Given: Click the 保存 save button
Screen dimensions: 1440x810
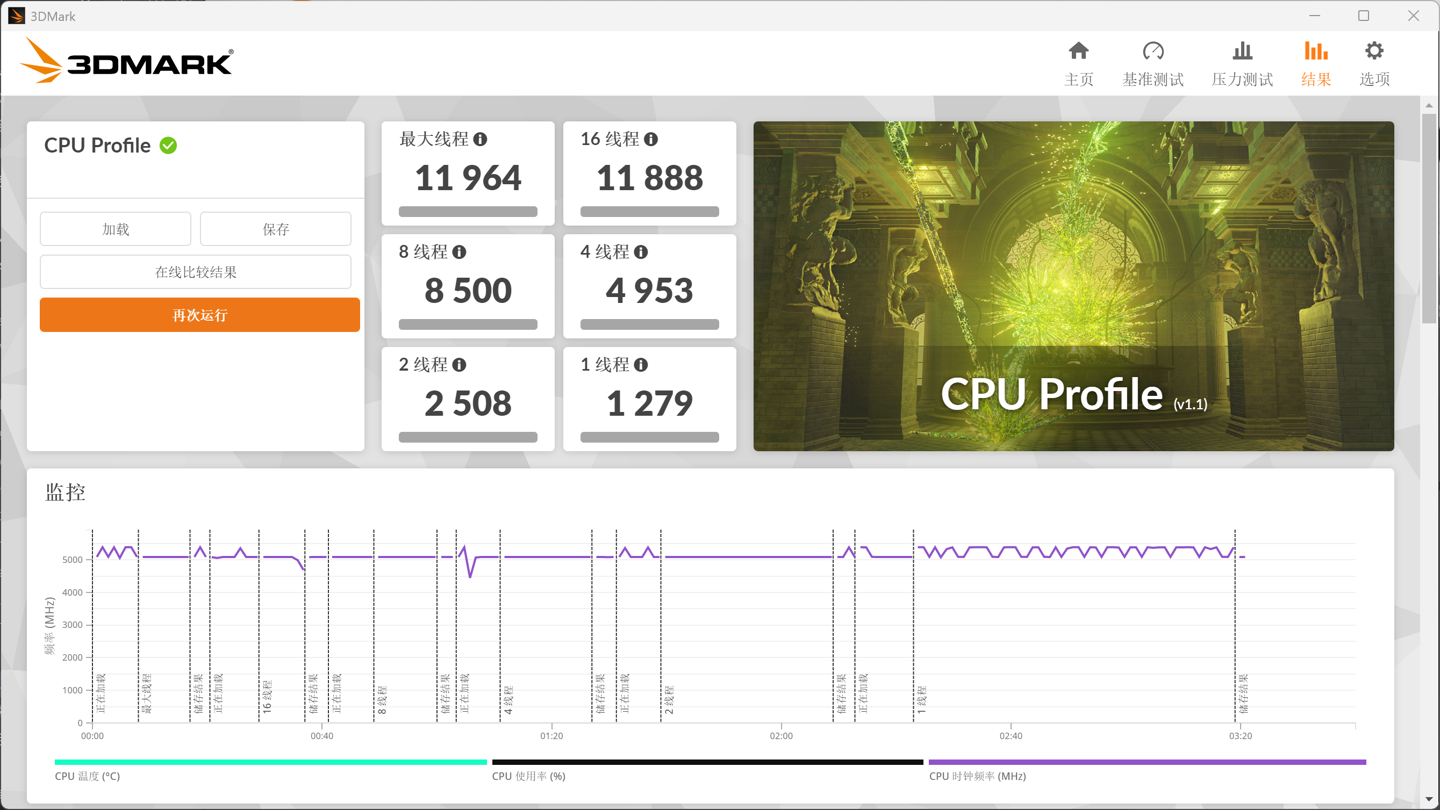Looking at the screenshot, I should pos(276,229).
